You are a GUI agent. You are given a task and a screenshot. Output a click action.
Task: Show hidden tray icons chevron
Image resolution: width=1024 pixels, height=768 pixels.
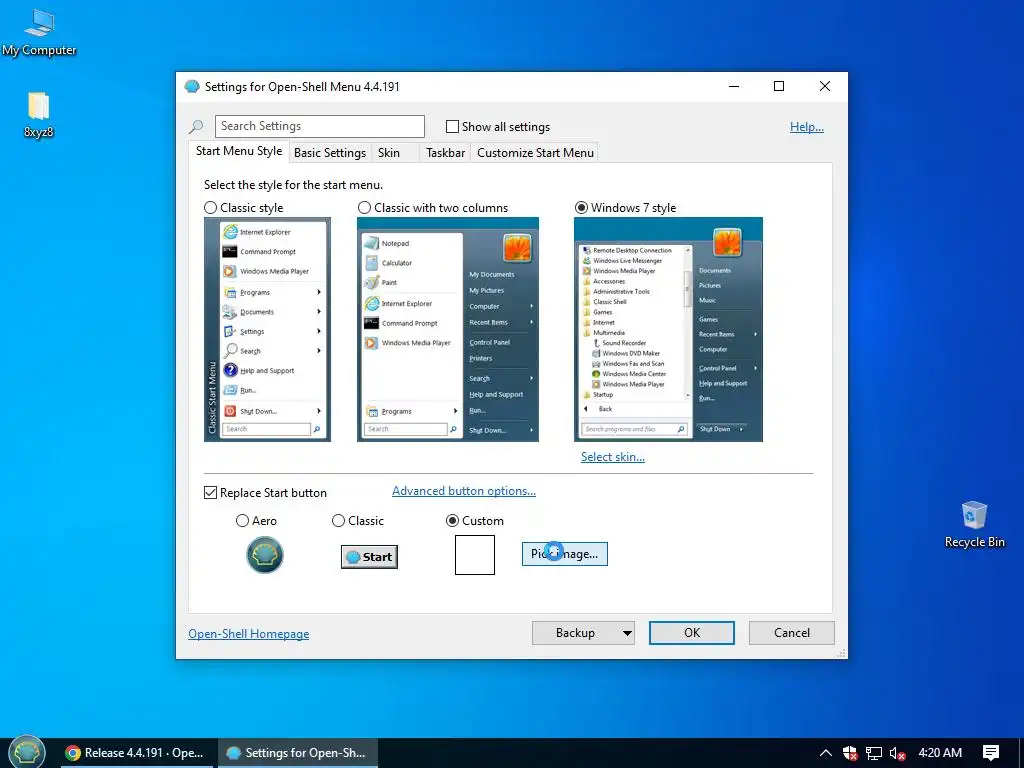825,752
